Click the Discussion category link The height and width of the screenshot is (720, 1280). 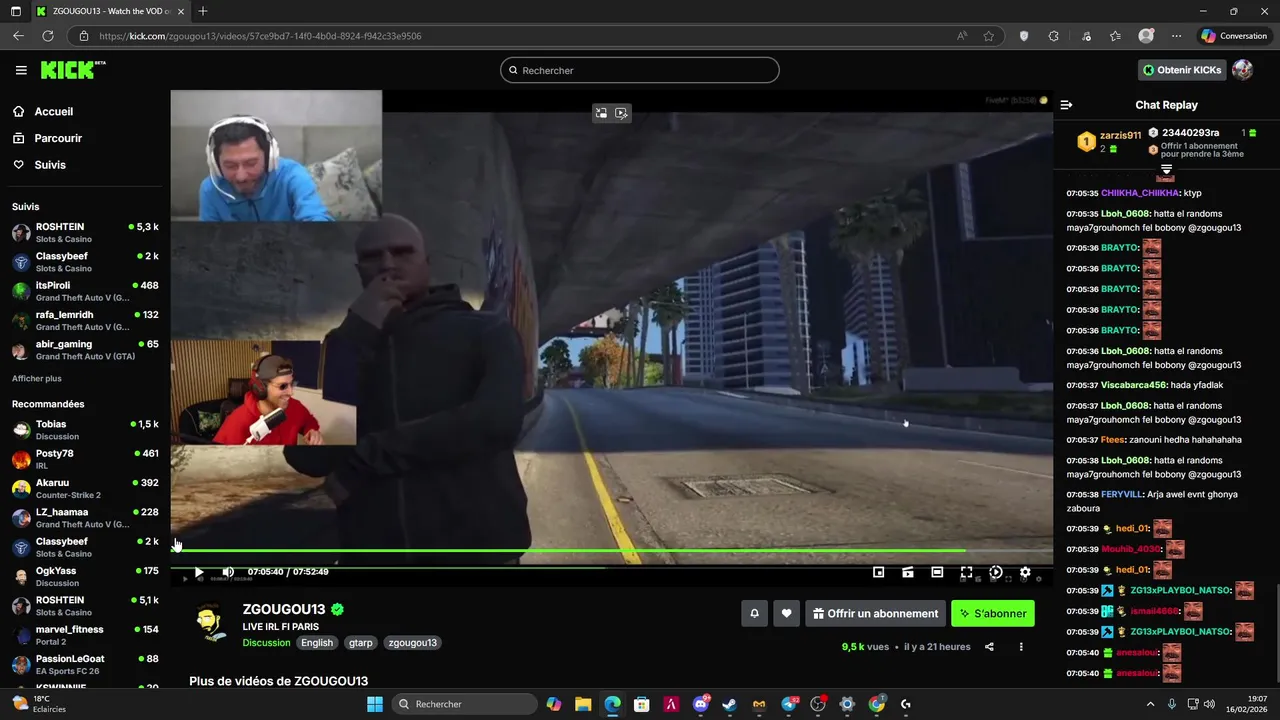tap(266, 643)
